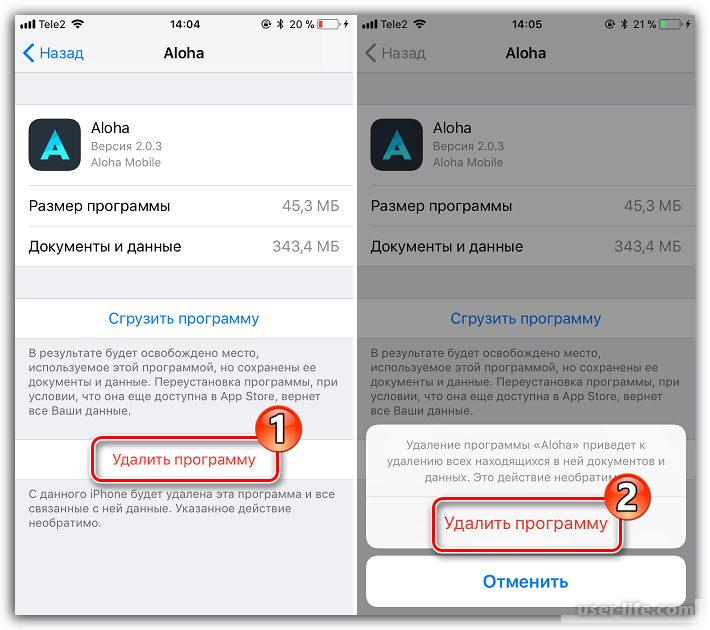Offload app via Сгрузить программу on left
Screen dimensions: 710x630
coord(184,318)
